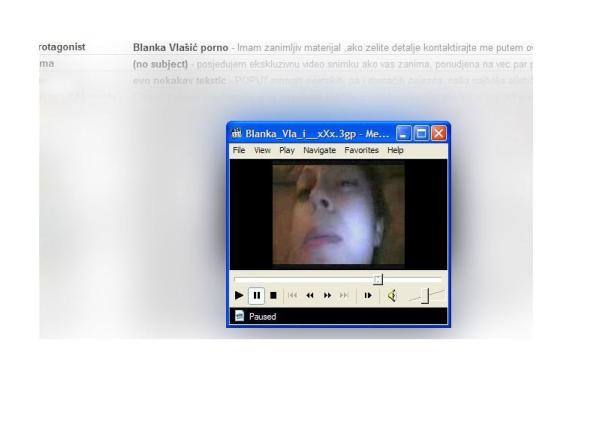Image resolution: width=600 pixels, height=433 pixels.
Task: Click the Play button in media player
Action: (239, 296)
